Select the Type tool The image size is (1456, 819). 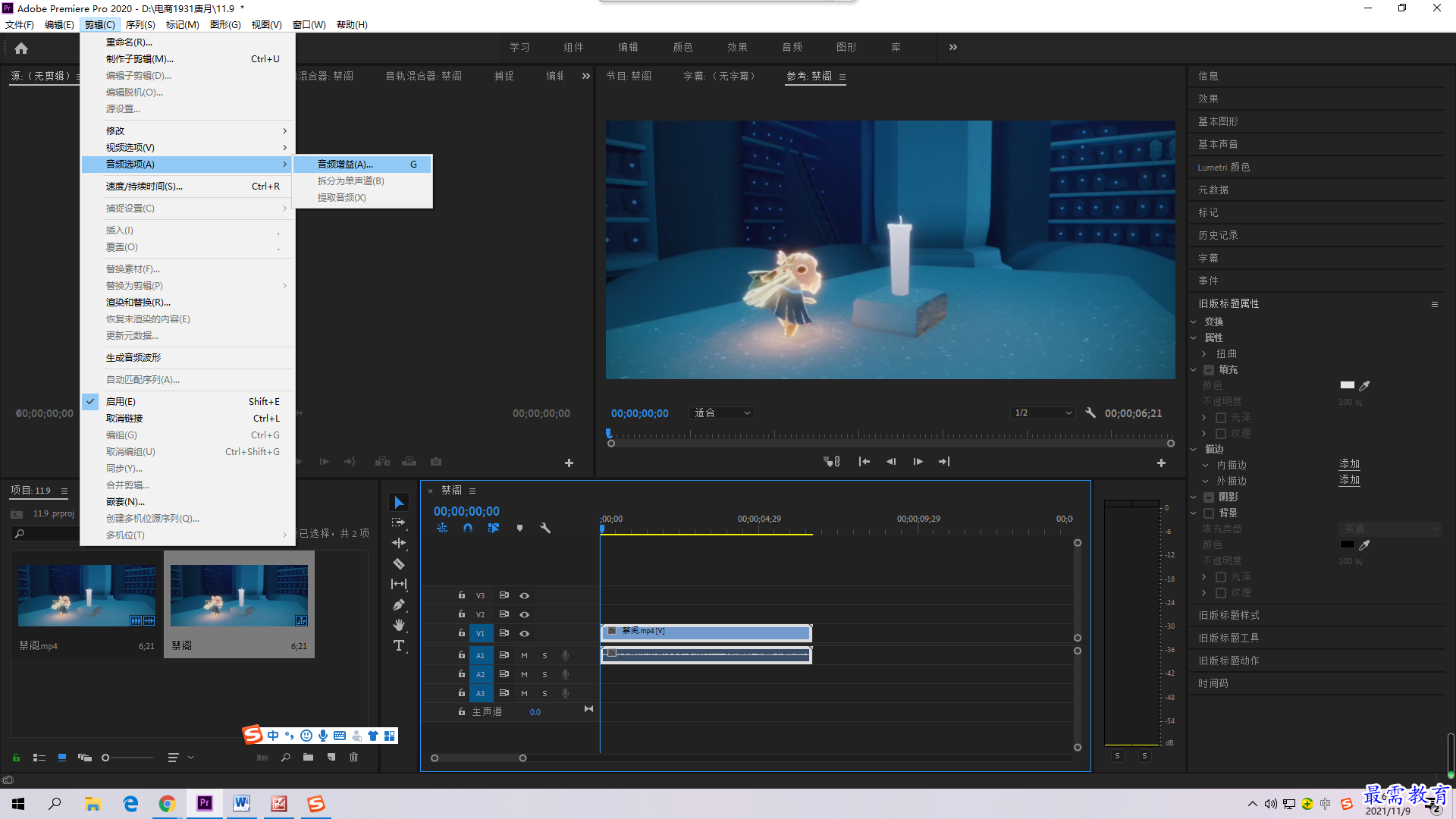tap(399, 645)
